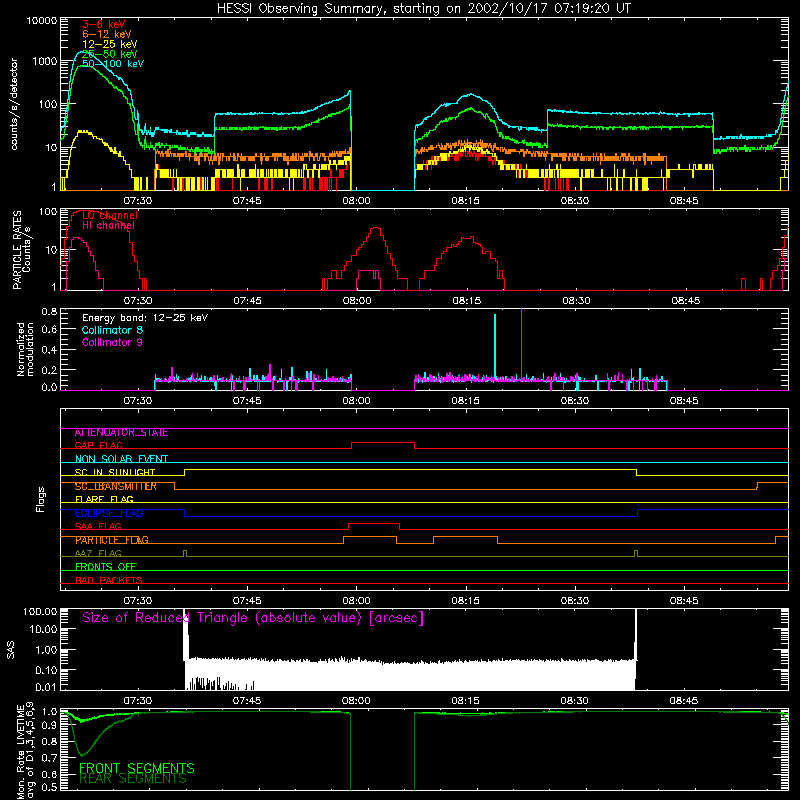This screenshot has height=800, width=800.
Task: Click the Normalized modulation axis label
Action: tap(26, 349)
